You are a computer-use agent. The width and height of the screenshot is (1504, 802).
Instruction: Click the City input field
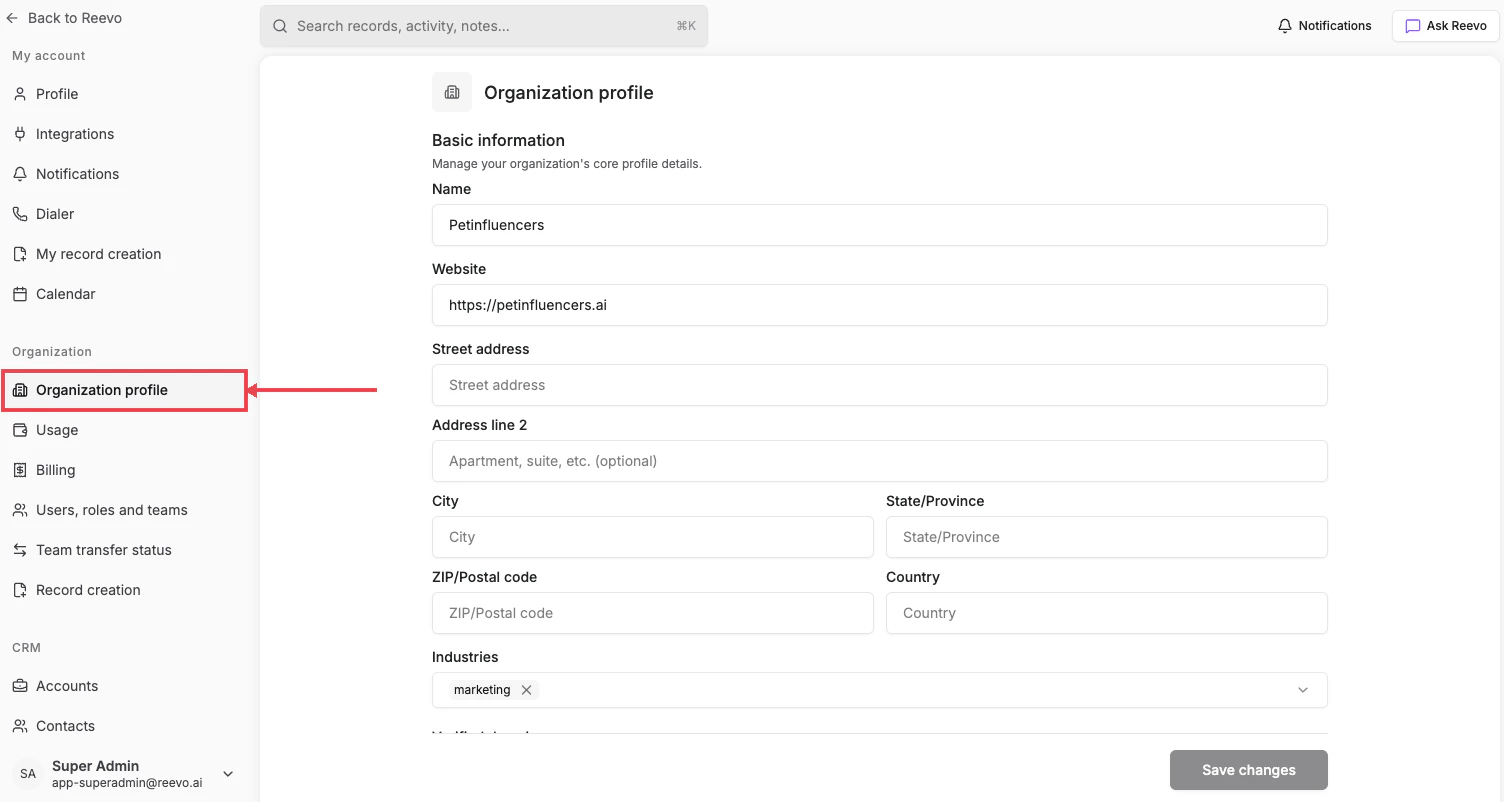(x=653, y=537)
